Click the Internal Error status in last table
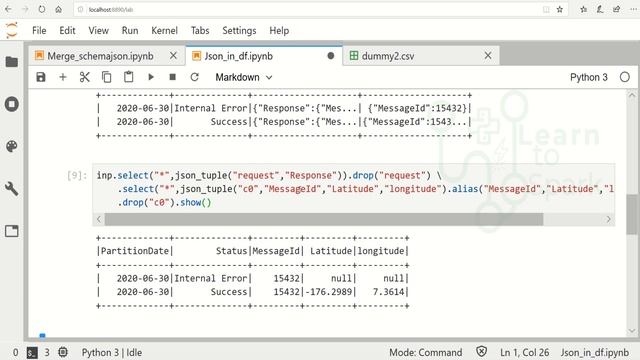640x360 pixels. (211, 278)
